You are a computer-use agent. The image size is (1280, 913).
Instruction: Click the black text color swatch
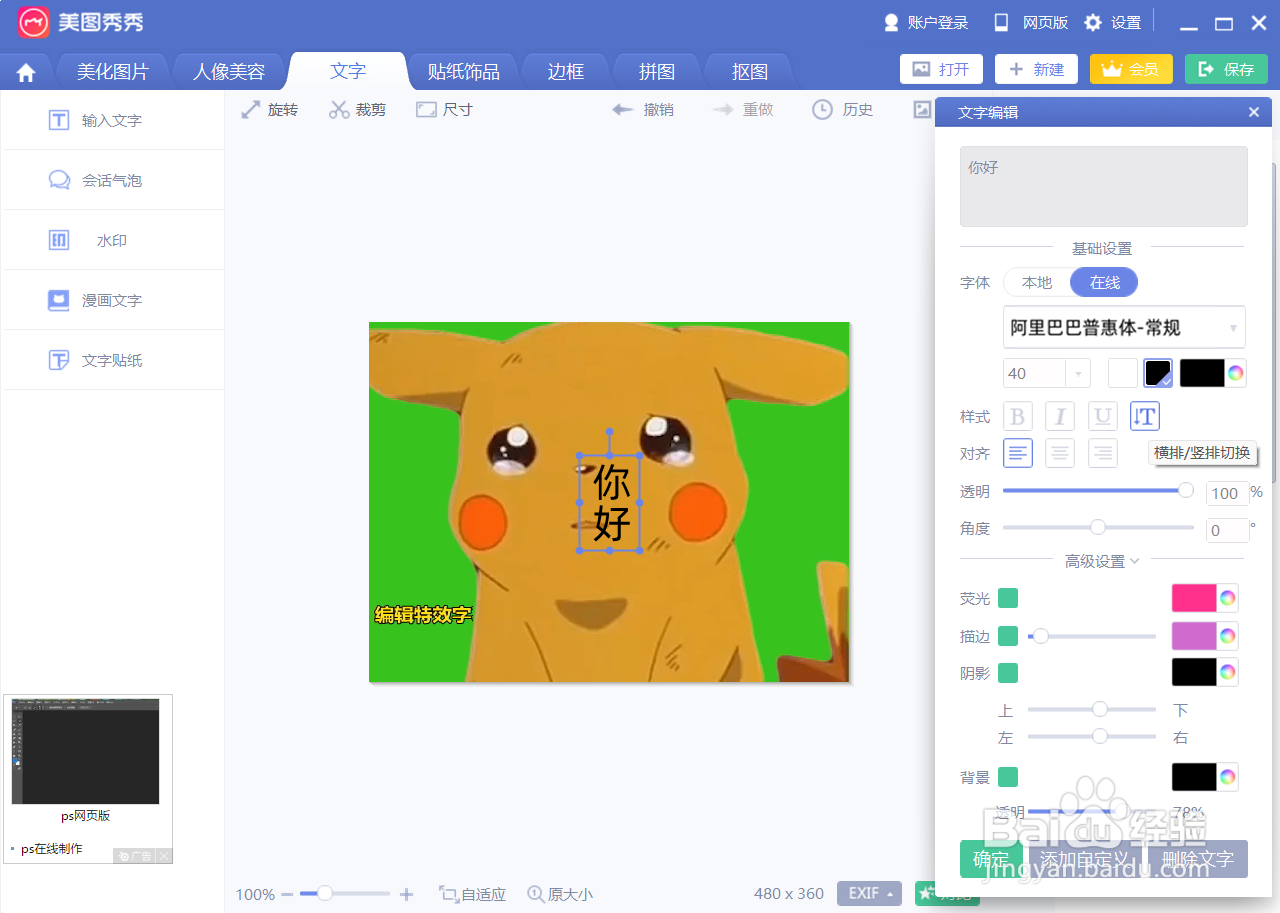(x=1202, y=373)
